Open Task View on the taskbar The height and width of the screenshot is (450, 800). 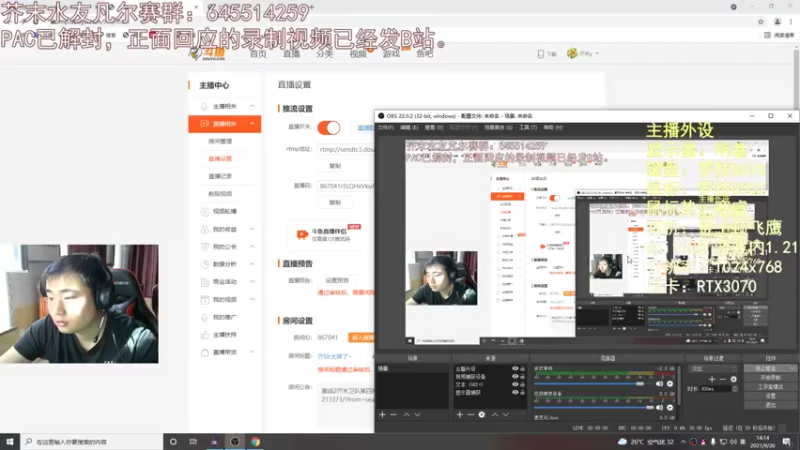[193, 442]
